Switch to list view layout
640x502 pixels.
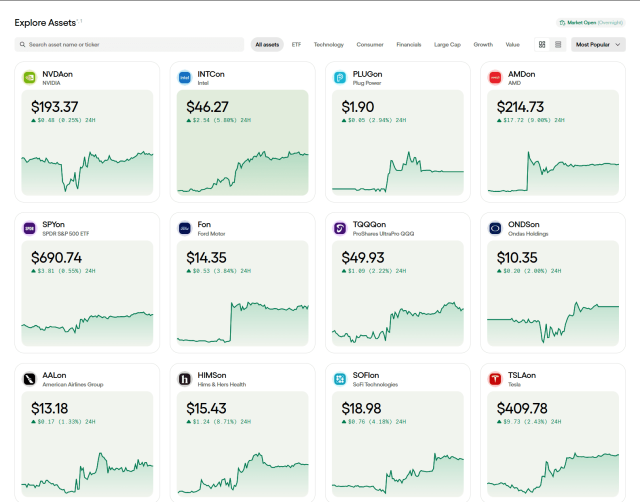(x=558, y=44)
